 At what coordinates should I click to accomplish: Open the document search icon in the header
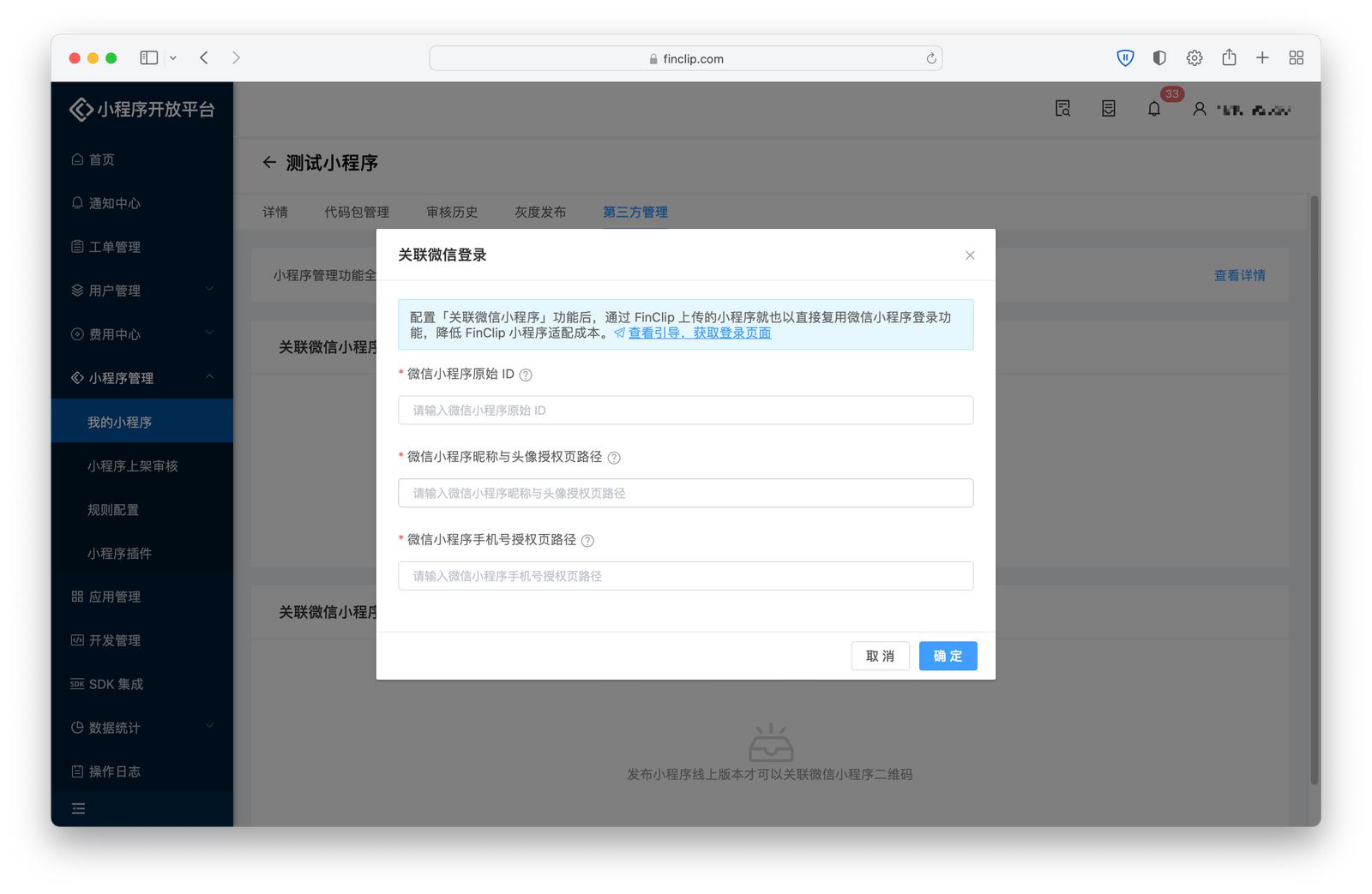click(x=1062, y=109)
